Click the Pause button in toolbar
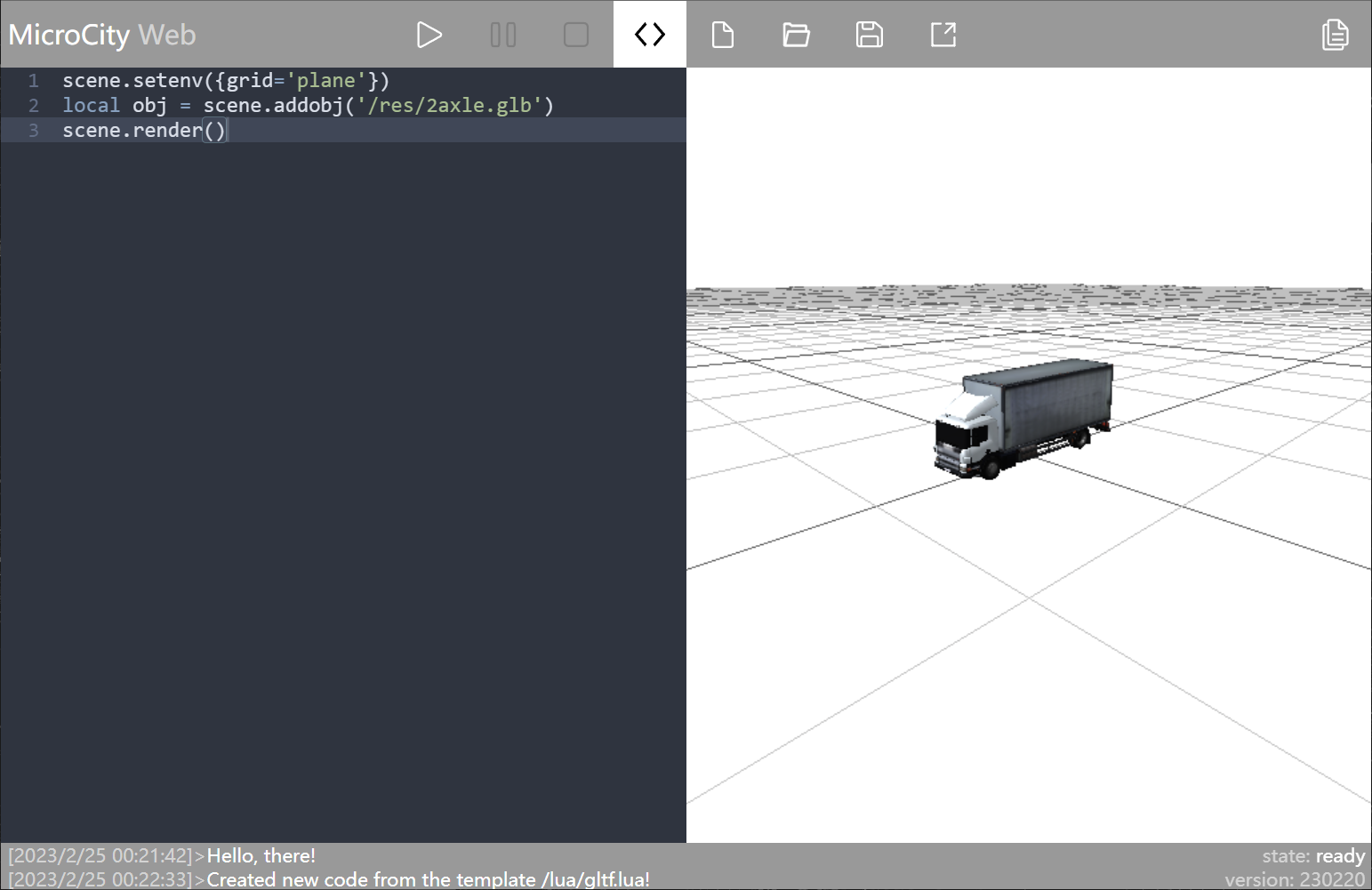Screen dimensions: 1372x890 pyautogui.click(x=503, y=35)
